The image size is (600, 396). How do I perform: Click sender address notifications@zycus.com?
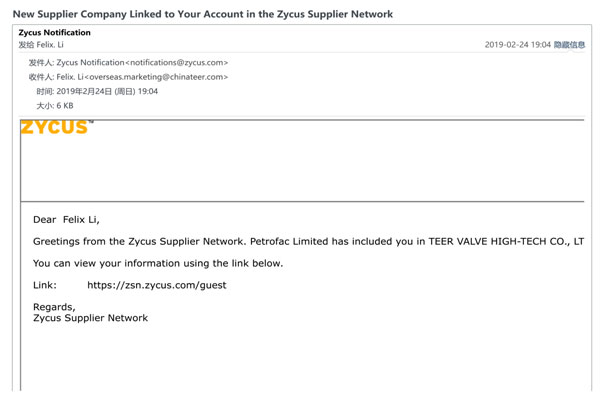(176, 62)
